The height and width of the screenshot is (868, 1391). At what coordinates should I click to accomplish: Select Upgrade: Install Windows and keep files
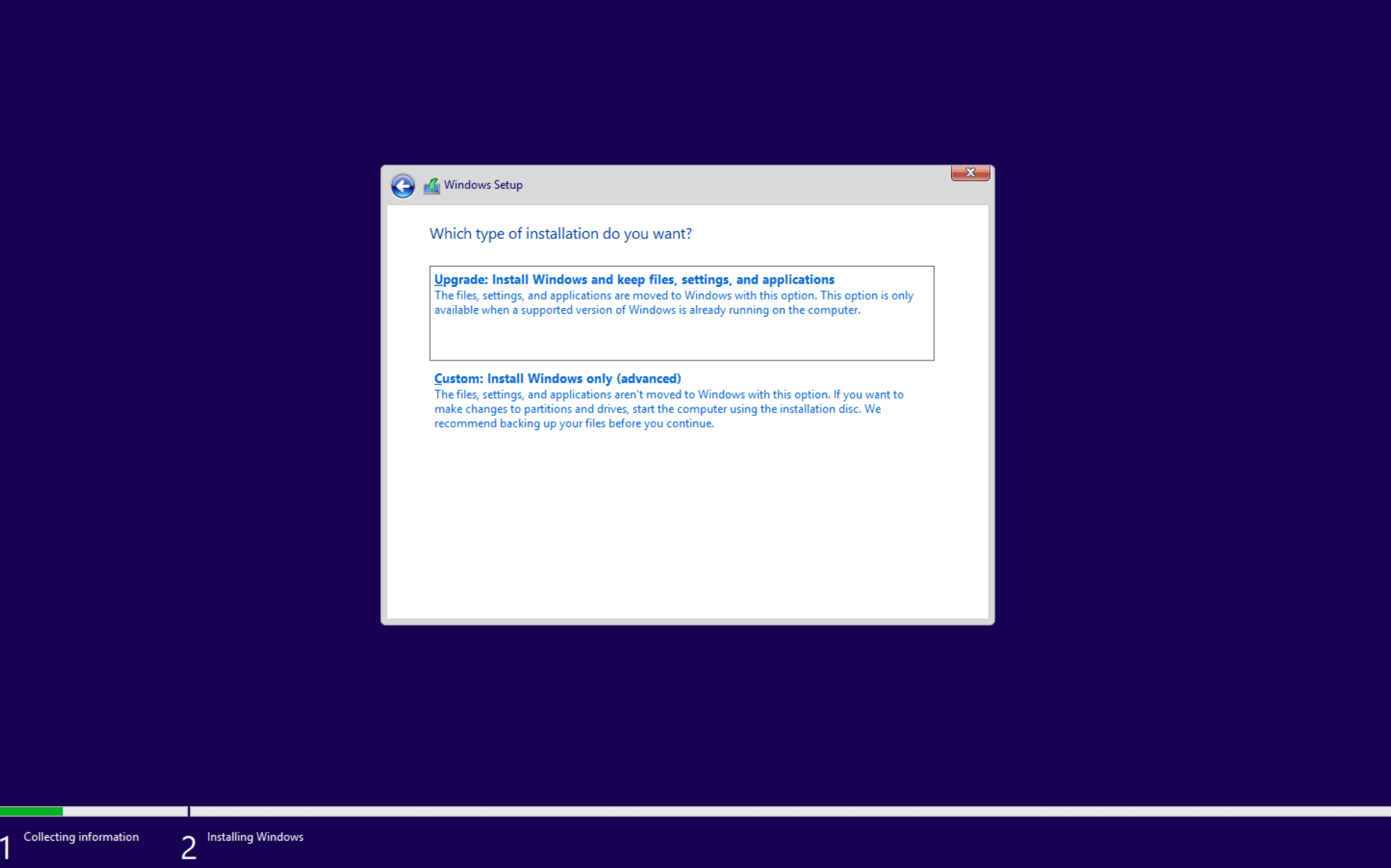tap(634, 280)
